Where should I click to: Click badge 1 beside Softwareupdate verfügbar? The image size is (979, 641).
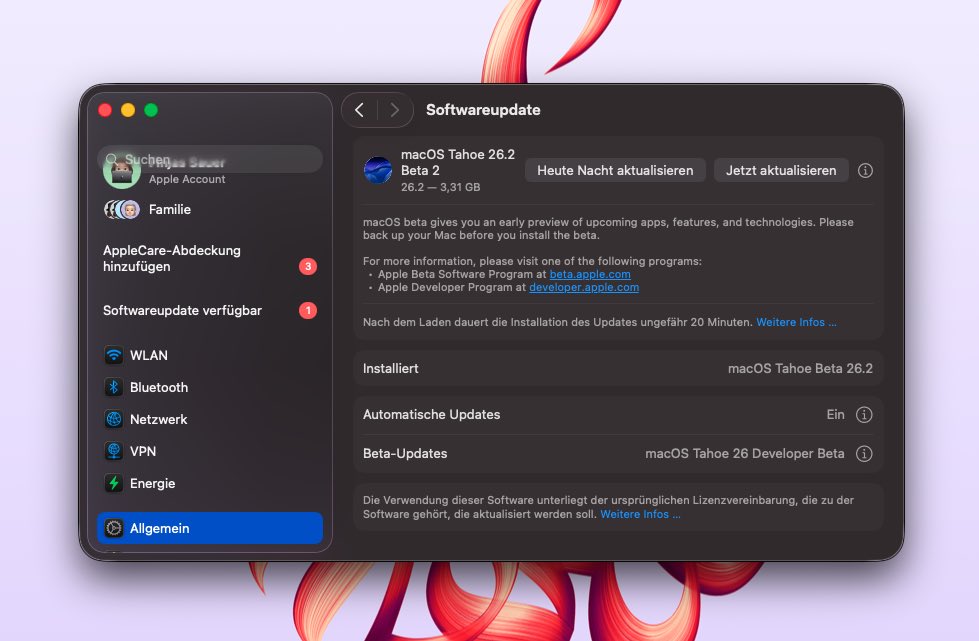[308, 310]
